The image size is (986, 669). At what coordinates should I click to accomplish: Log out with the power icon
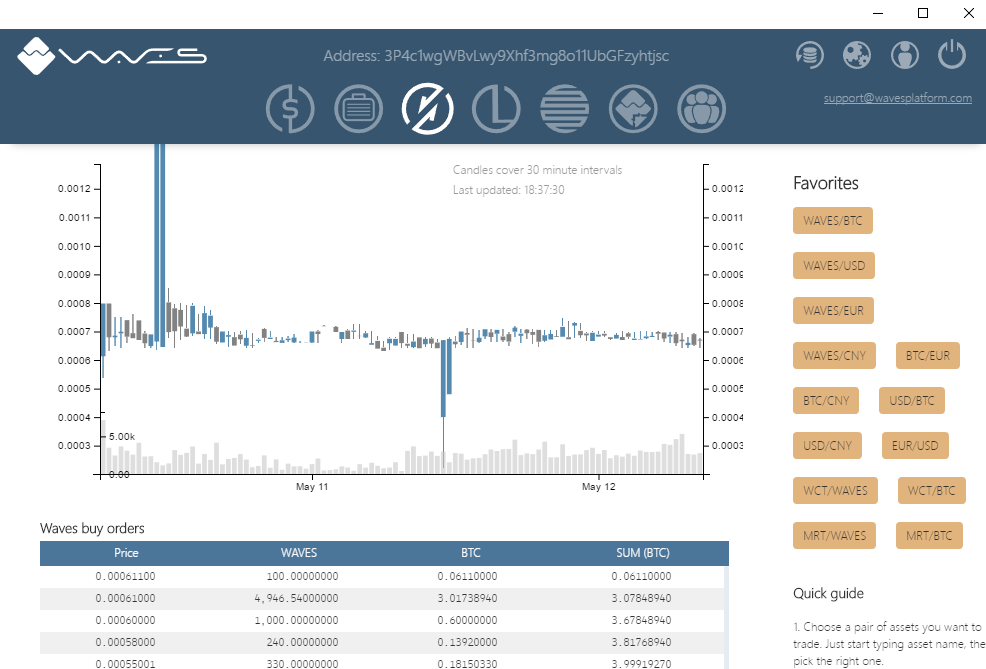(x=952, y=54)
